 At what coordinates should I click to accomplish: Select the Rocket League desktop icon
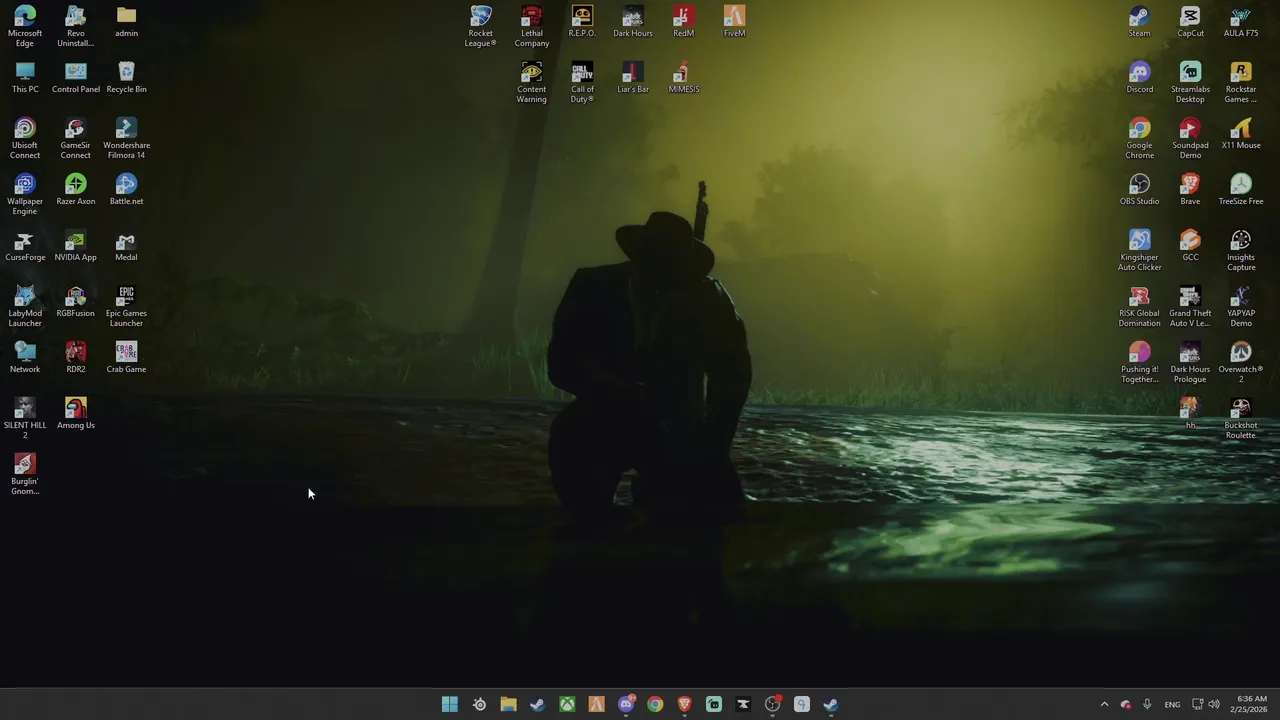coord(481,26)
